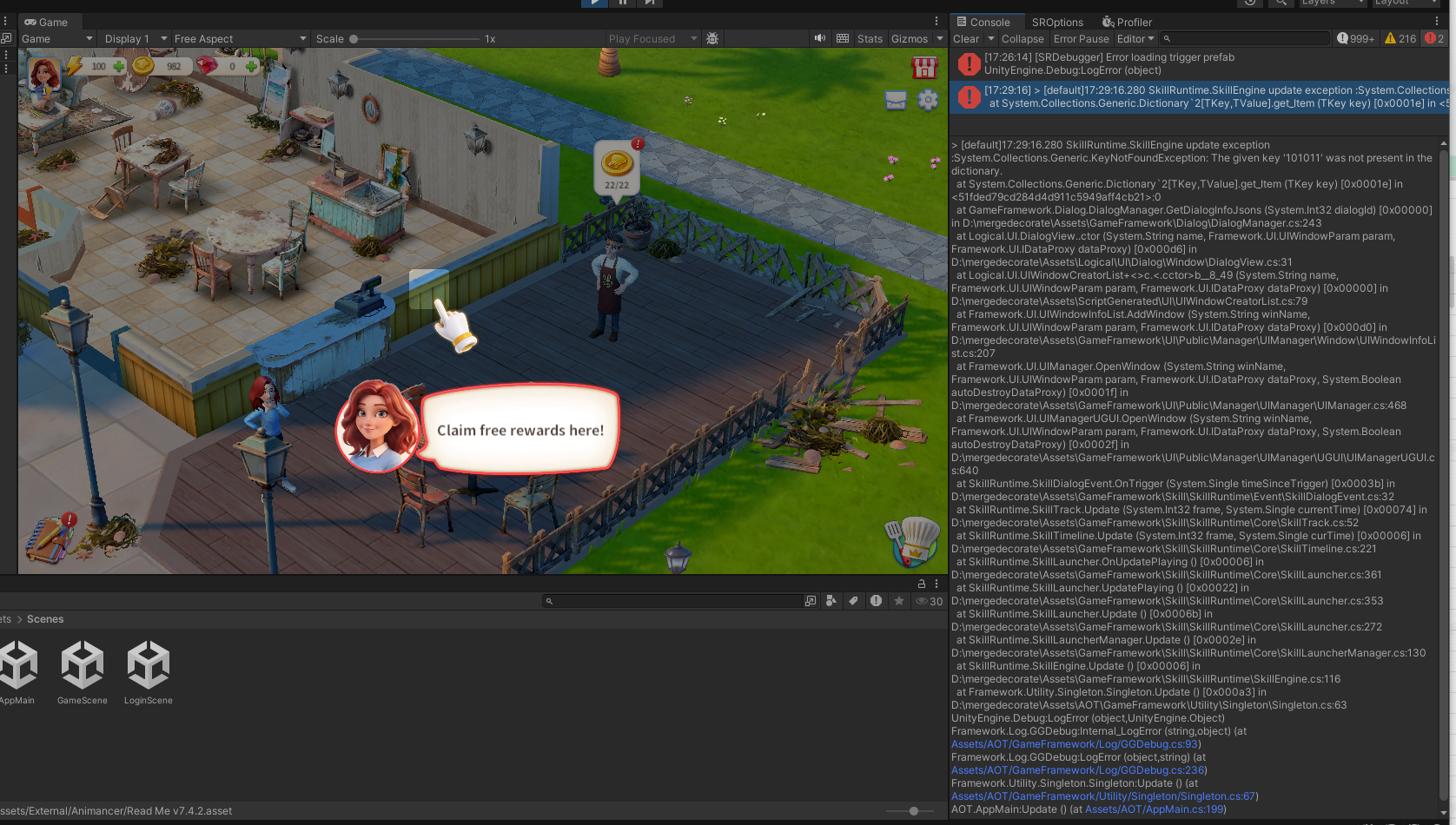The height and width of the screenshot is (825, 1456).
Task: Open the Display 1 dropdown
Action: [136, 39]
